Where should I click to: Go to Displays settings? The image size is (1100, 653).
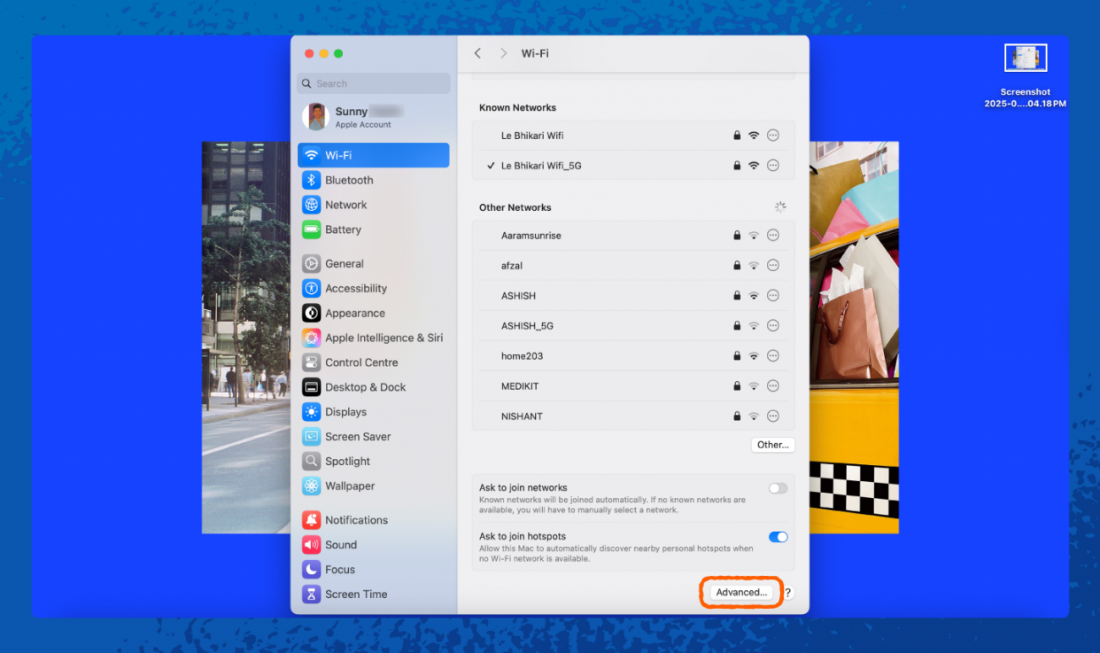point(345,412)
